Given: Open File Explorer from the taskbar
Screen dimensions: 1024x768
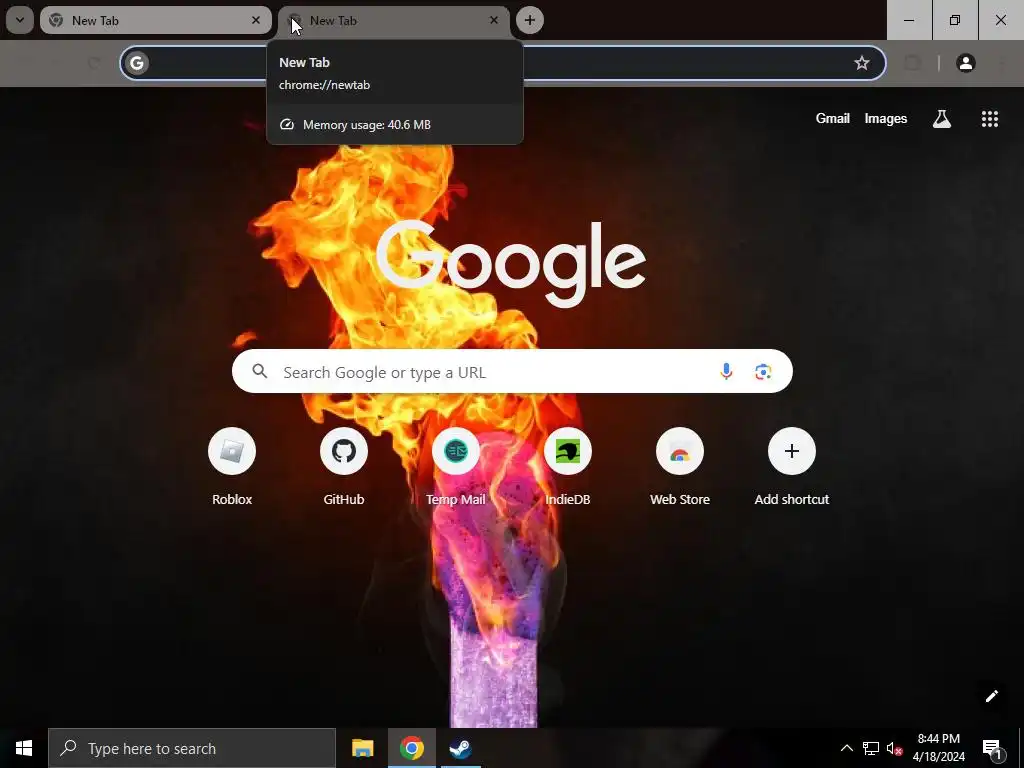Looking at the screenshot, I should click(x=362, y=748).
